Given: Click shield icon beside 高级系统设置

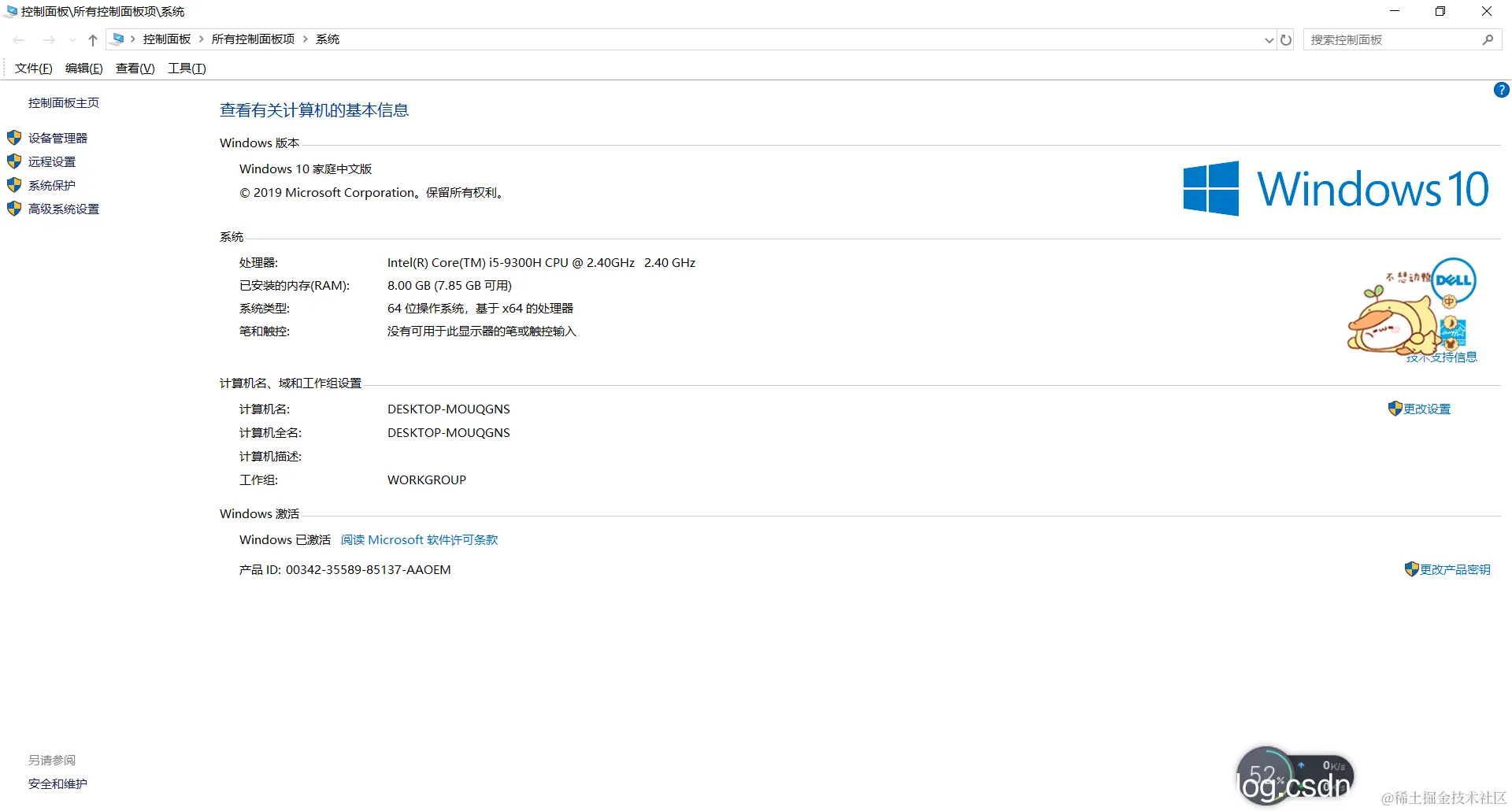Looking at the screenshot, I should click(14, 209).
